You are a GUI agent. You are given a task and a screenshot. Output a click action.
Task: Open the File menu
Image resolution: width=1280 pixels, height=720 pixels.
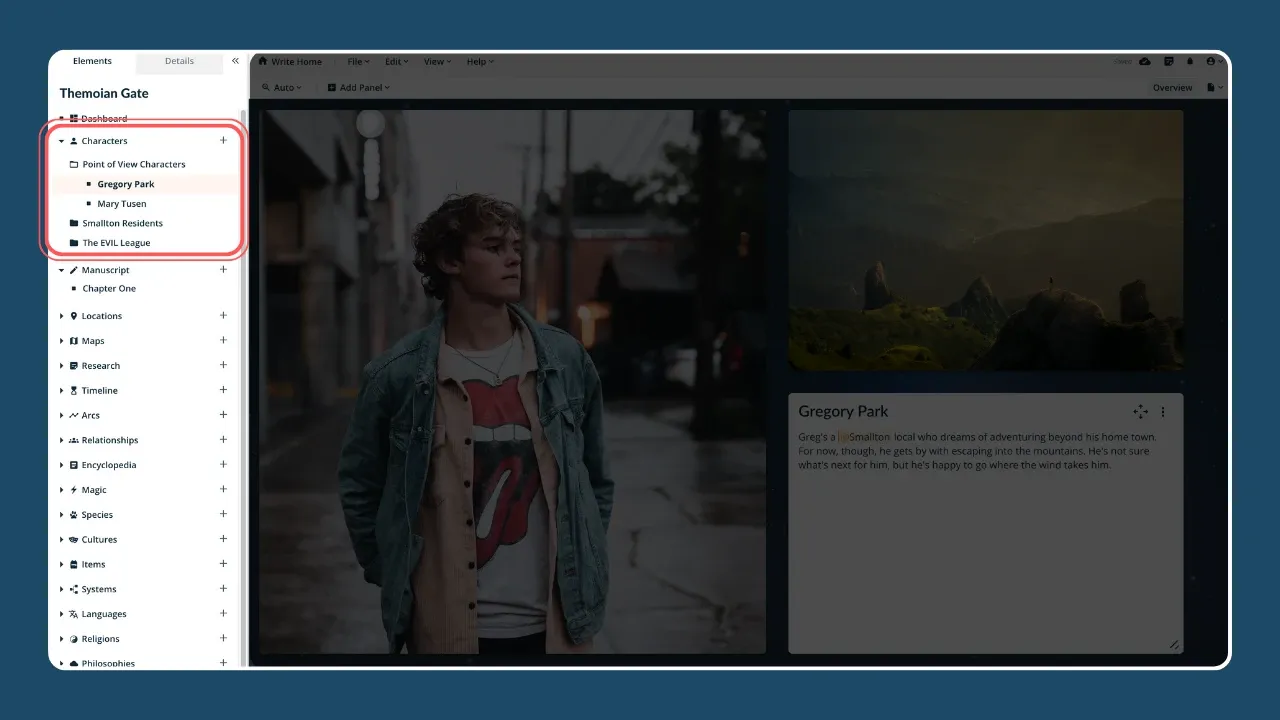point(358,62)
